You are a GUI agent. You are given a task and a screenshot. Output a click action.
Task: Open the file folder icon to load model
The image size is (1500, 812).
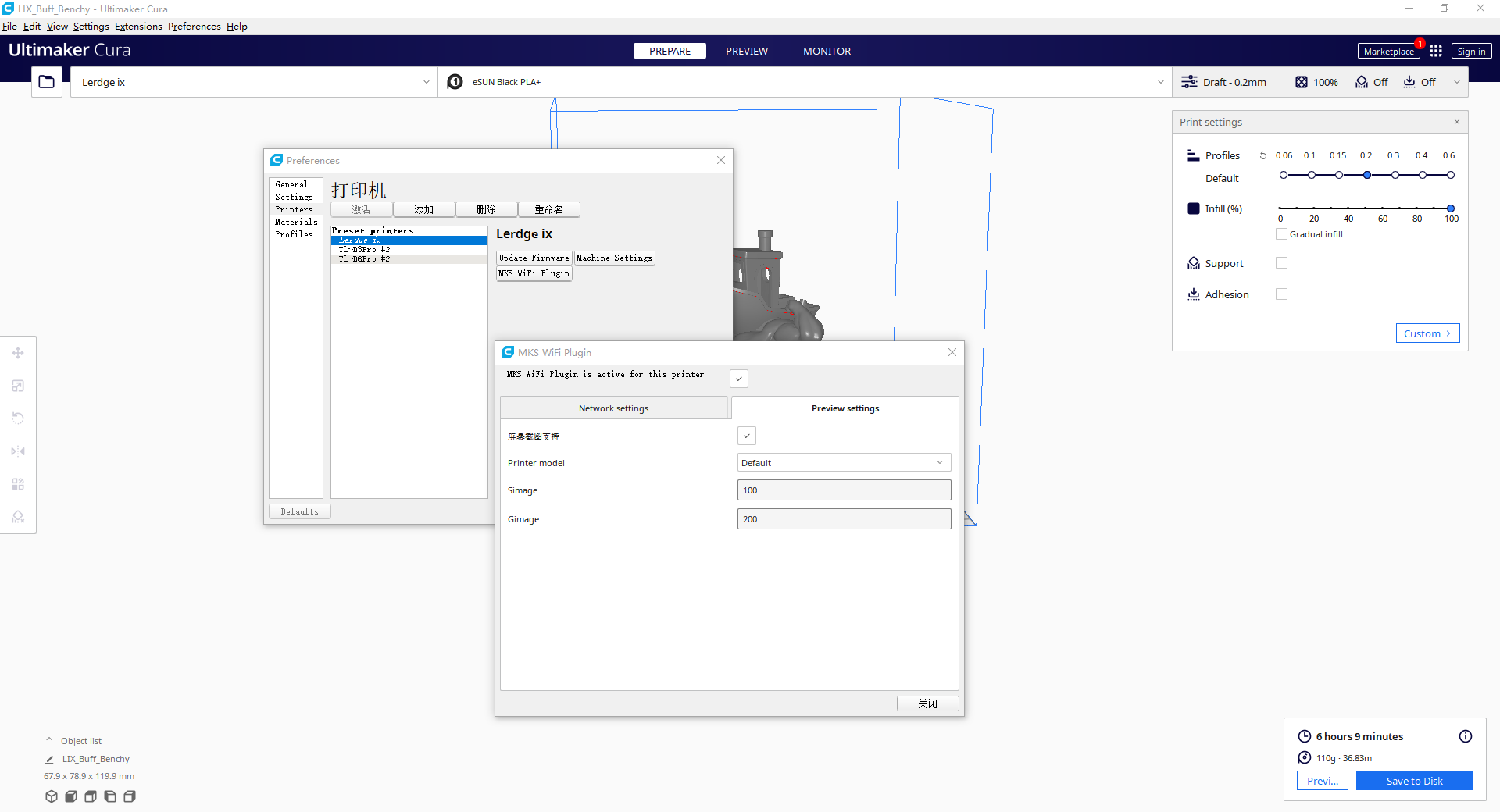pos(46,81)
